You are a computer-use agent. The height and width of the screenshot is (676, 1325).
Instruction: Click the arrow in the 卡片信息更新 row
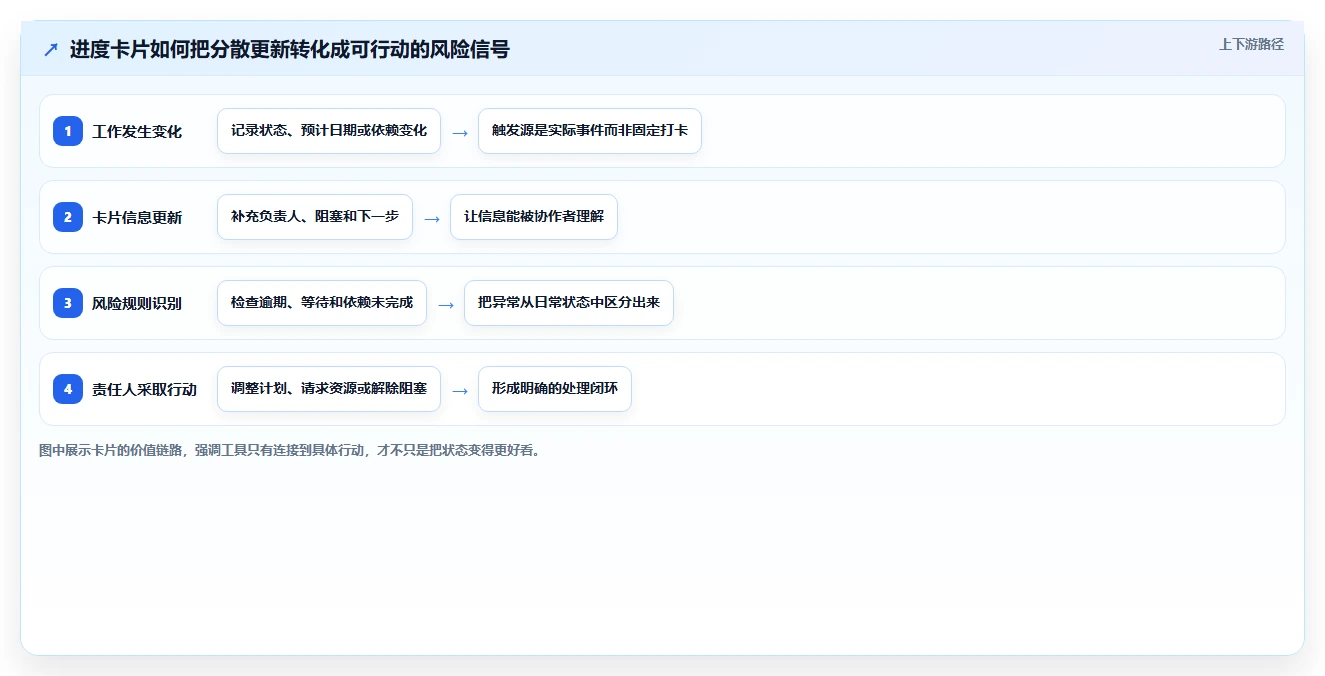[x=432, y=218]
